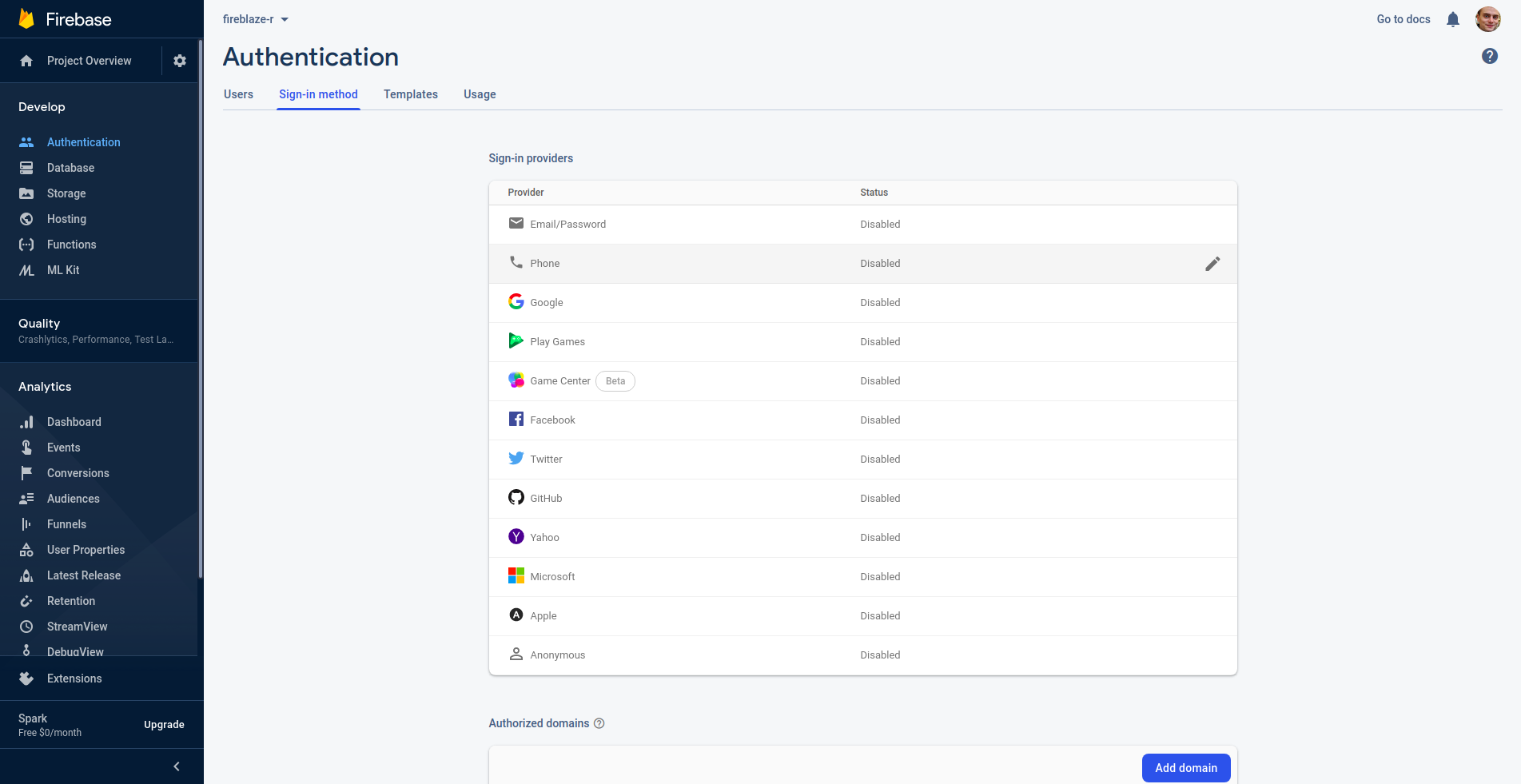Viewport: 1521px width, 784px height.
Task: Click the Play Games provider icon
Action: point(516,340)
